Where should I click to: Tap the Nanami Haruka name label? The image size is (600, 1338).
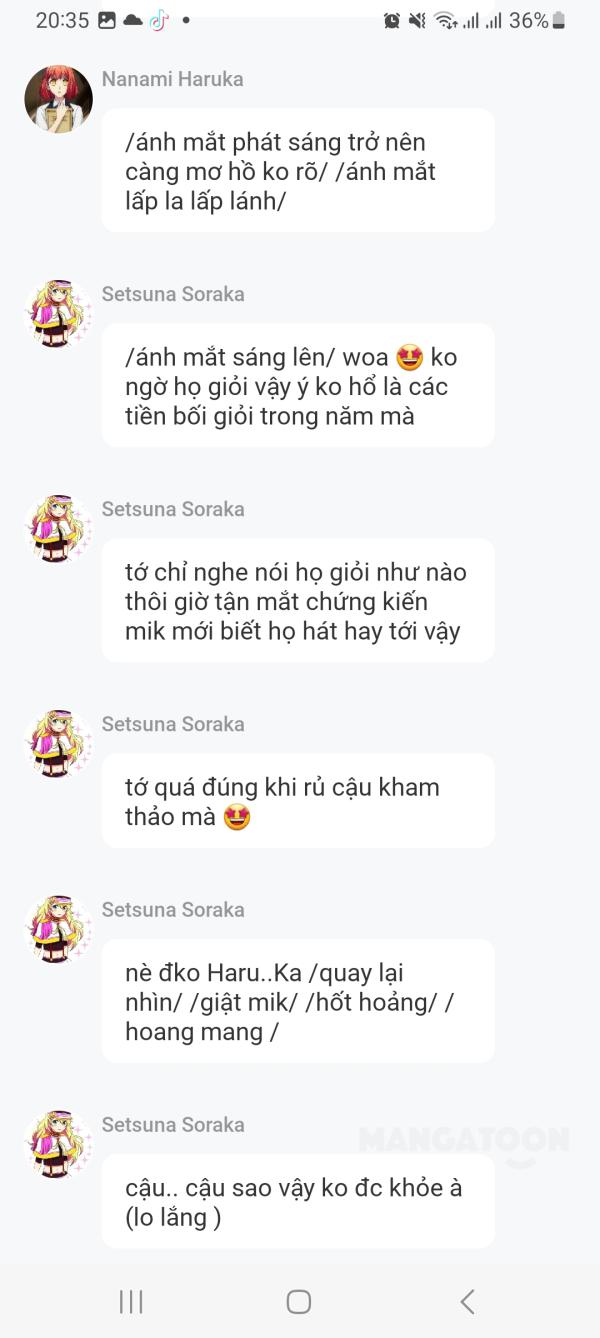coord(172,79)
